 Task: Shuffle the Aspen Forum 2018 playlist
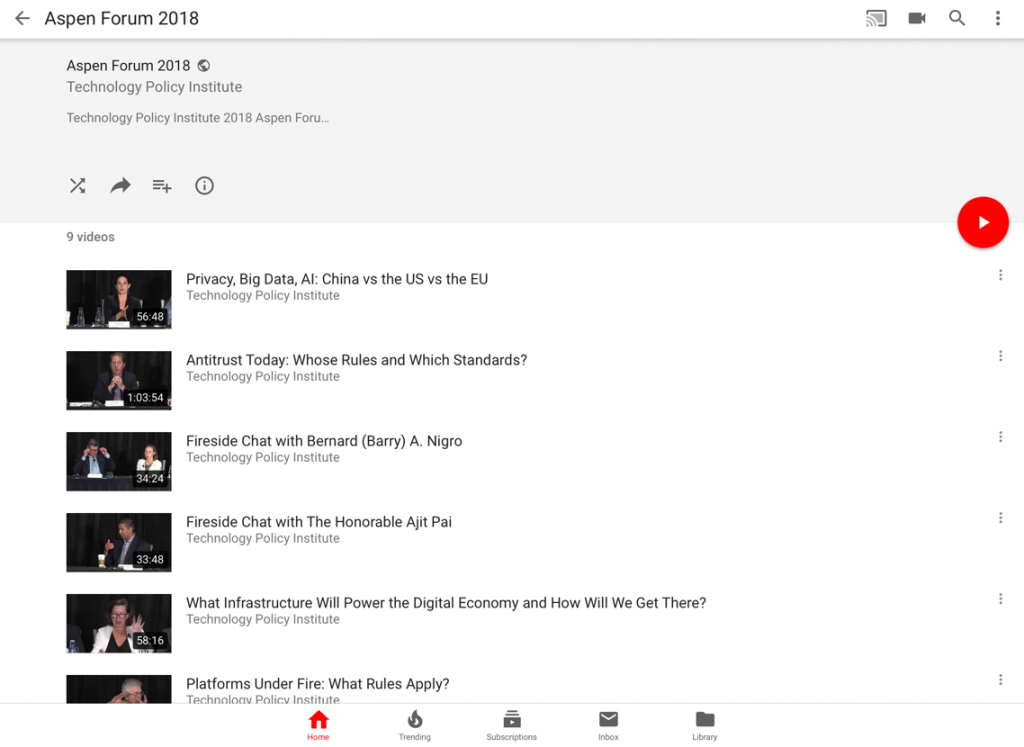(x=77, y=185)
